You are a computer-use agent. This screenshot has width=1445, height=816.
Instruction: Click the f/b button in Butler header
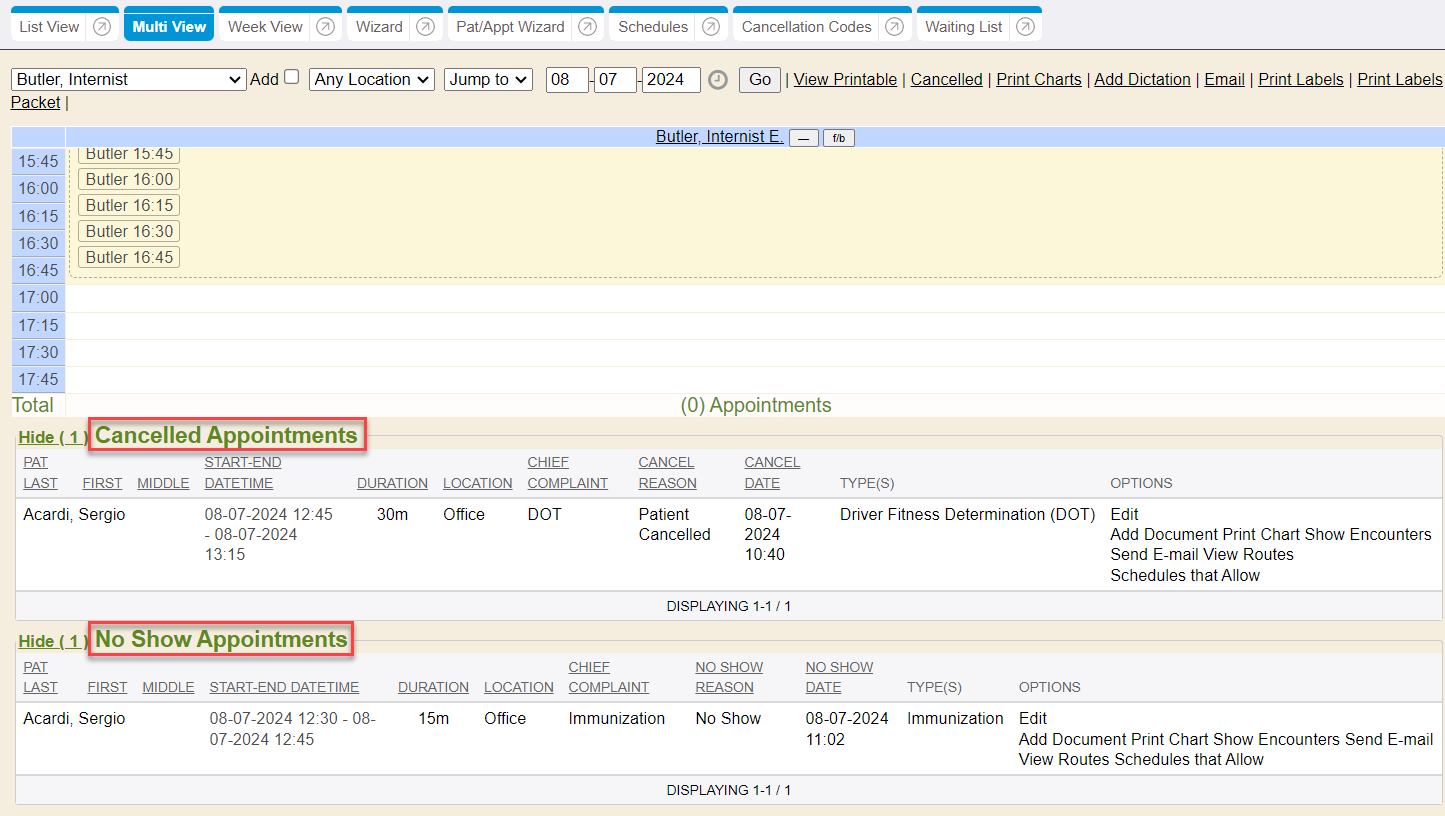[x=838, y=138]
